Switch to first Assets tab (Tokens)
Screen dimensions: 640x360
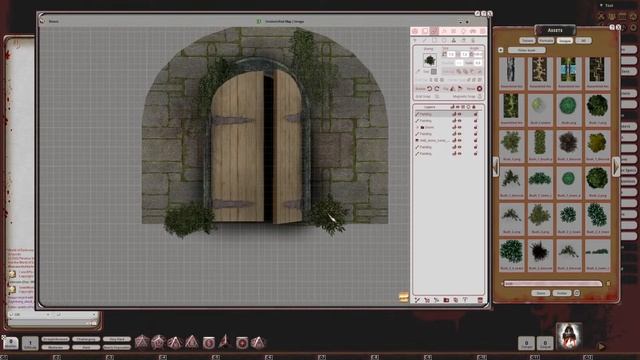point(527,40)
